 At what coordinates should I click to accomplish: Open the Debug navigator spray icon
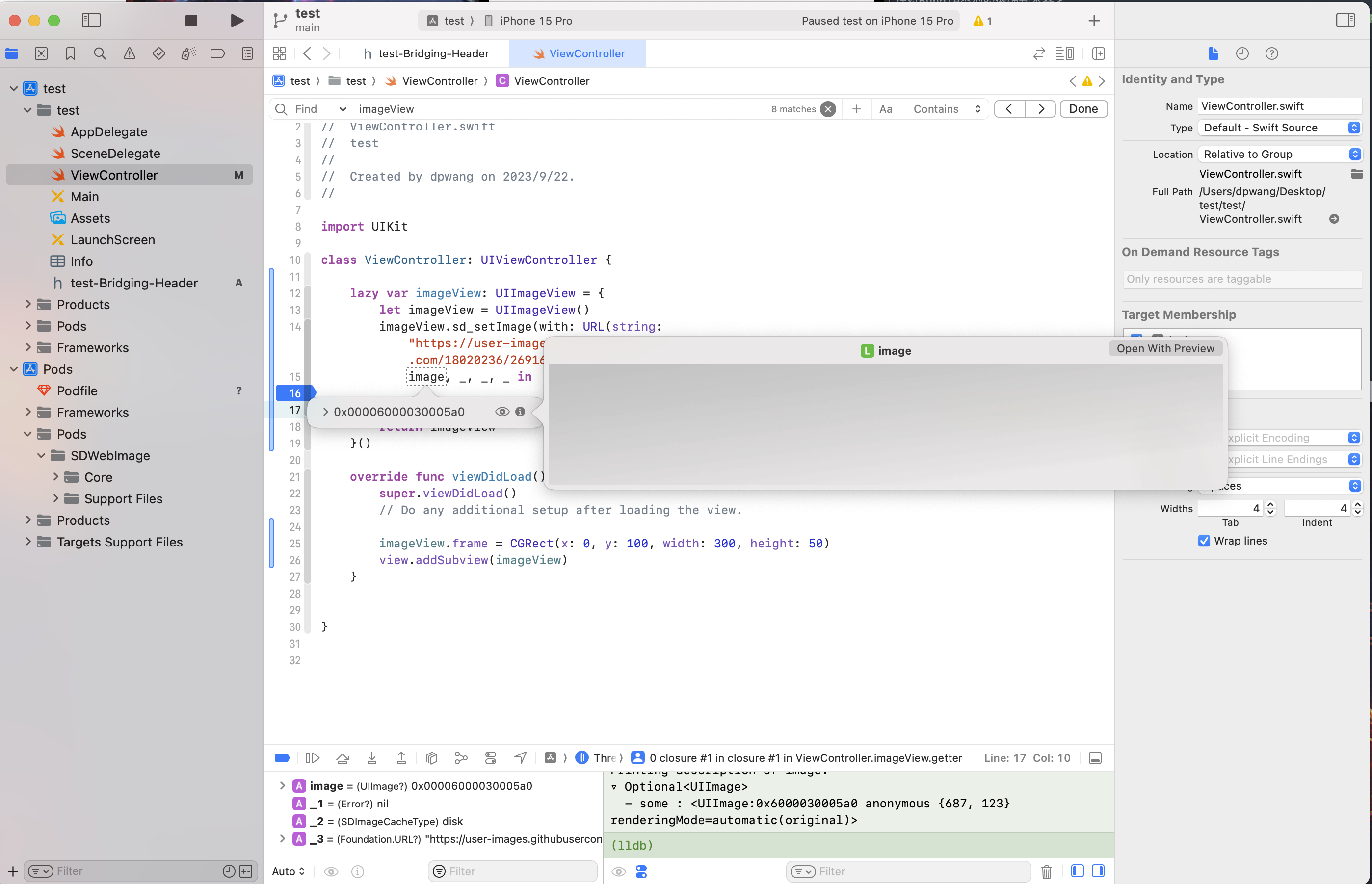point(188,53)
